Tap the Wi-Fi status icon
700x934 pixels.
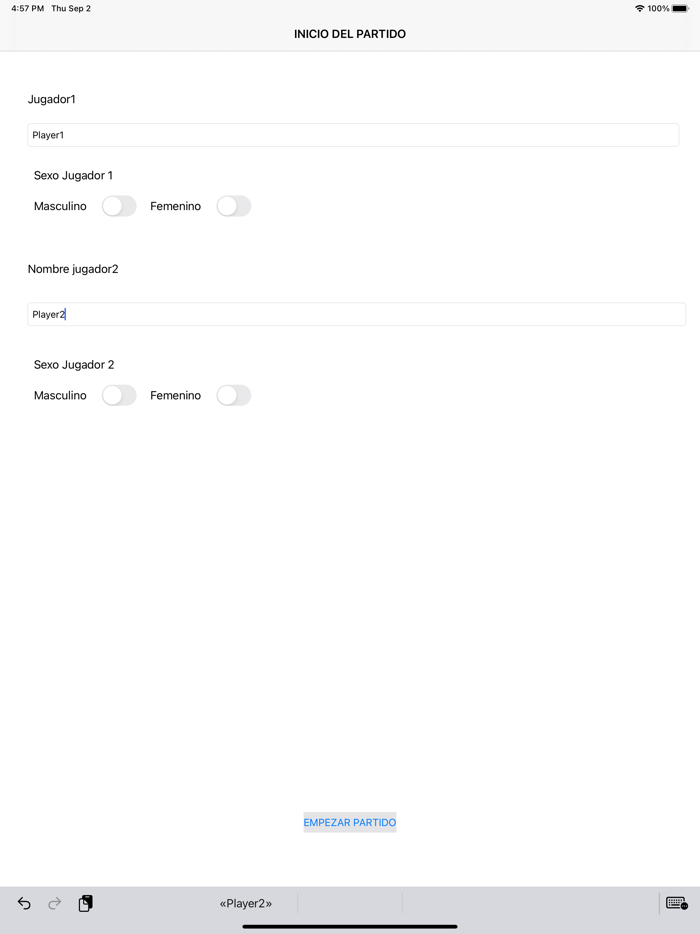pos(639,8)
